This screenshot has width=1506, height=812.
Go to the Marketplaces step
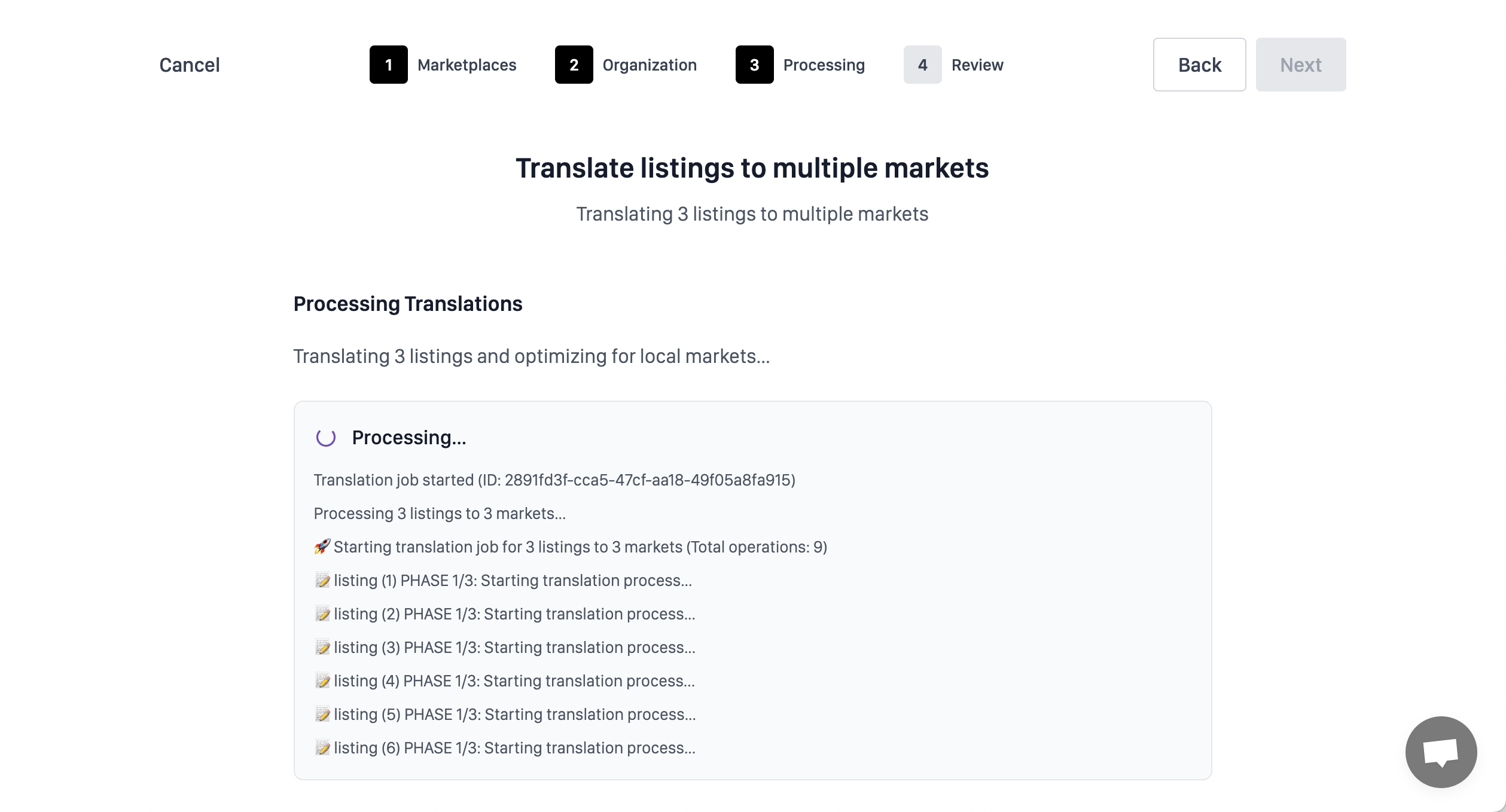(467, 65)
